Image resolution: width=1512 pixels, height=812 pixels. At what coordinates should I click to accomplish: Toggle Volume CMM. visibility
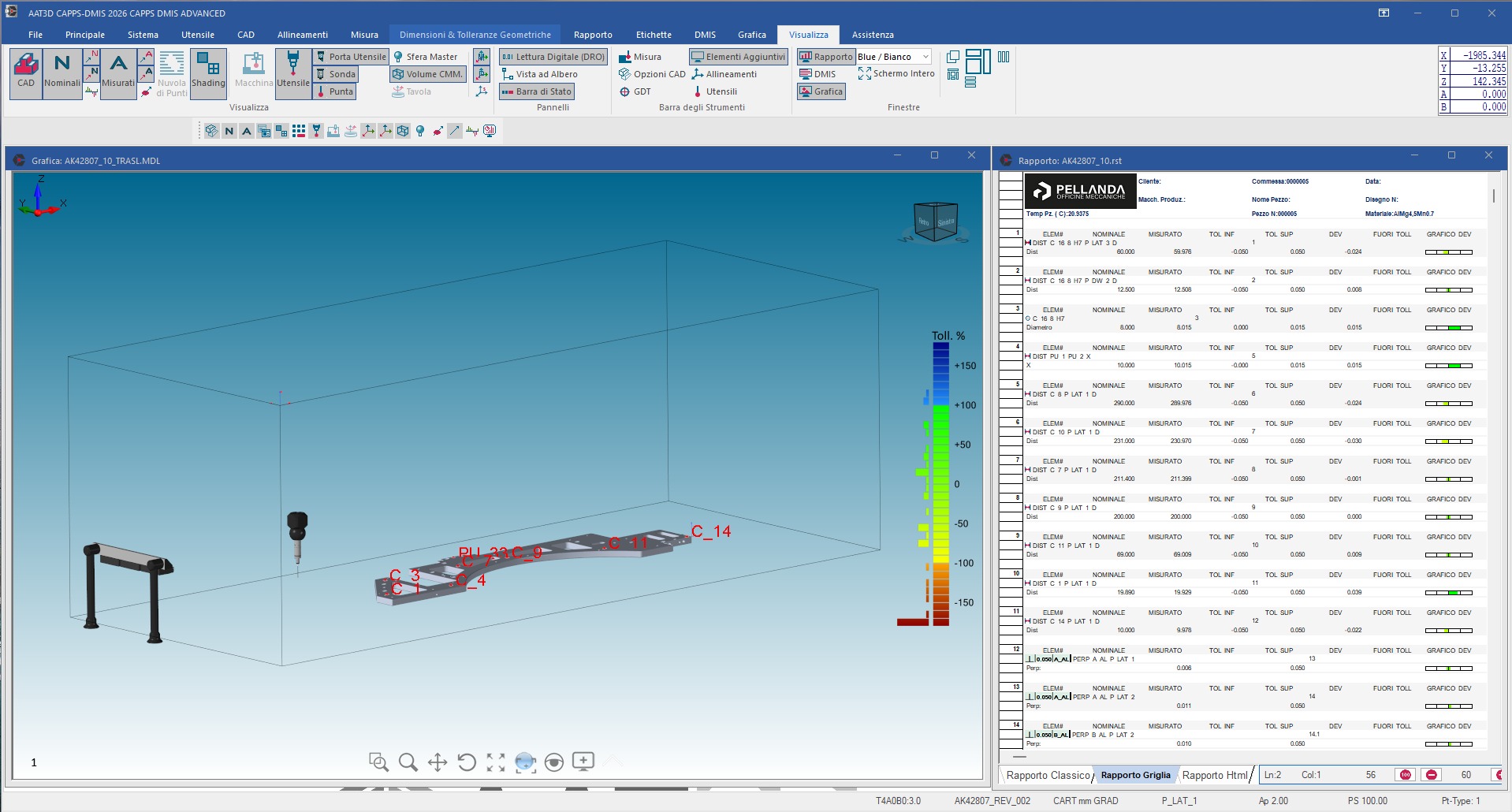(427, 74)
